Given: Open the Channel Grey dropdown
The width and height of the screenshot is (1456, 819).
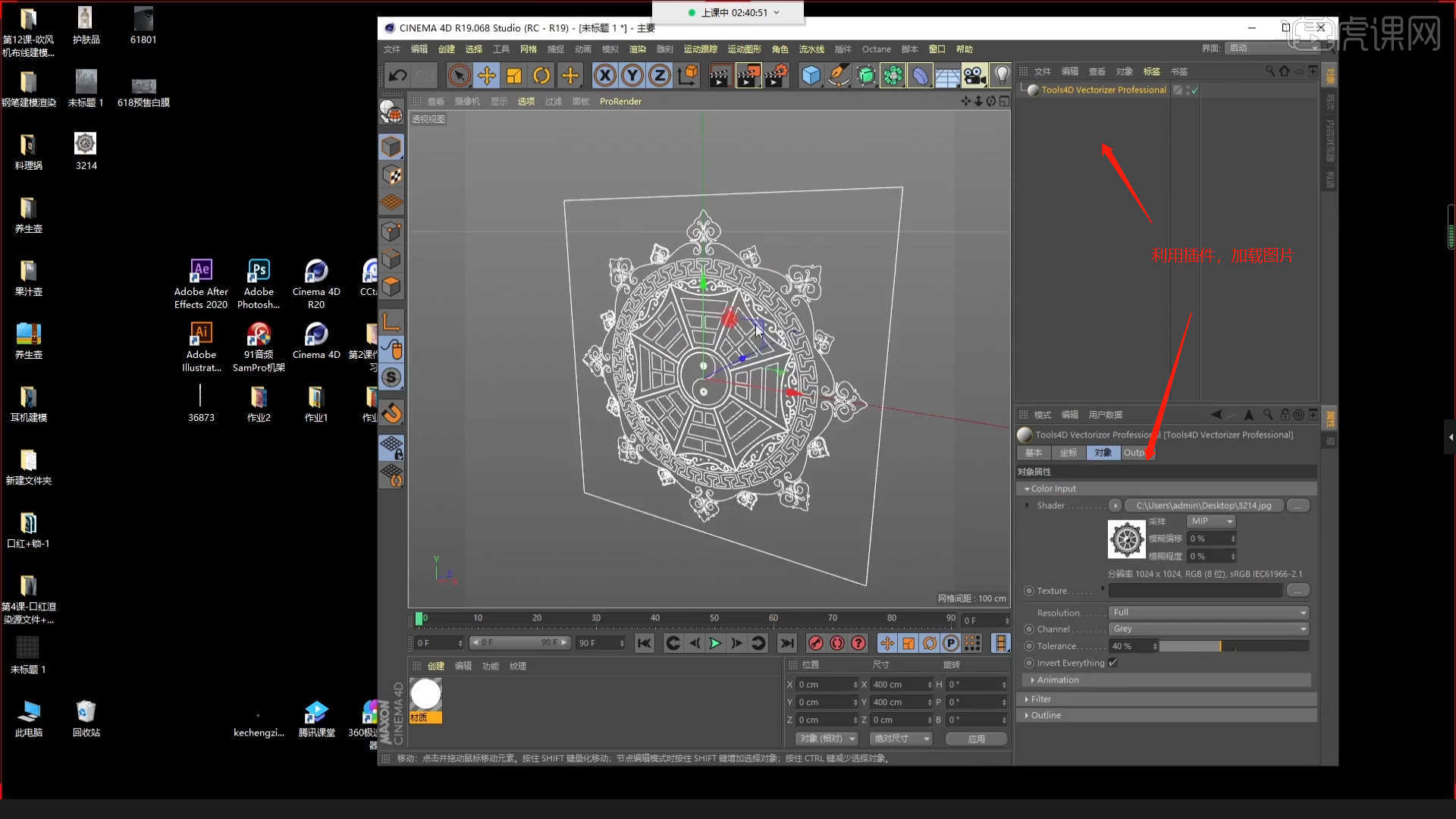Looking at the screenshot, I should [1209, 629].
